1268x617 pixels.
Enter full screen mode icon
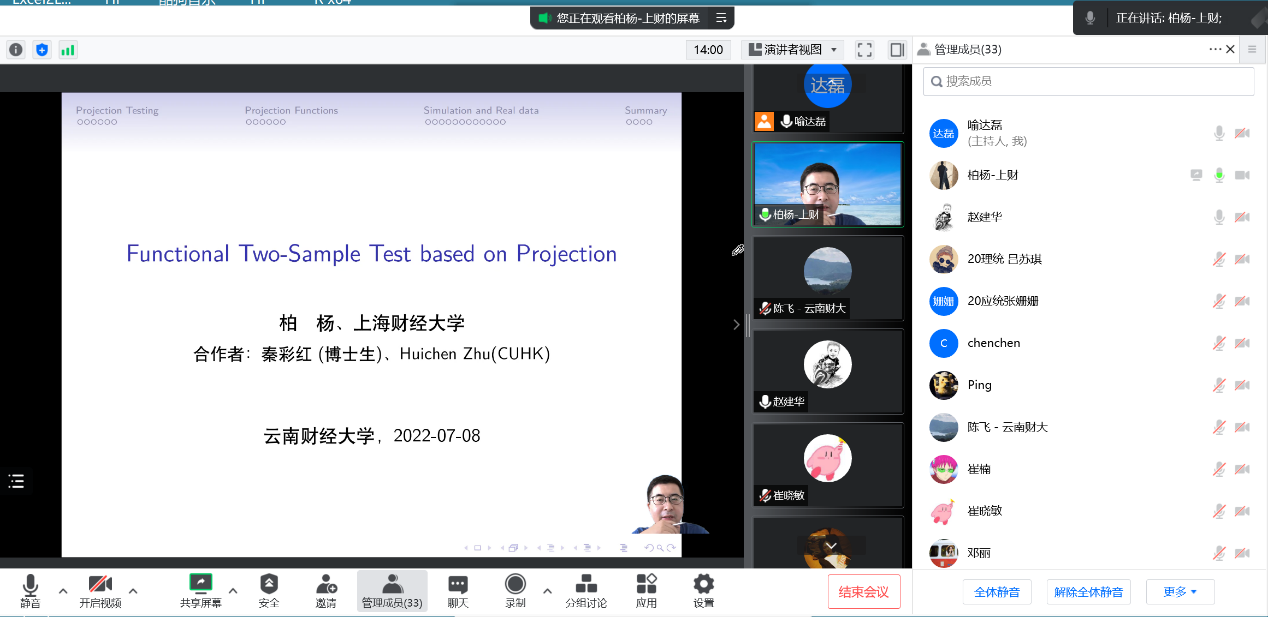tap(865, 49)
